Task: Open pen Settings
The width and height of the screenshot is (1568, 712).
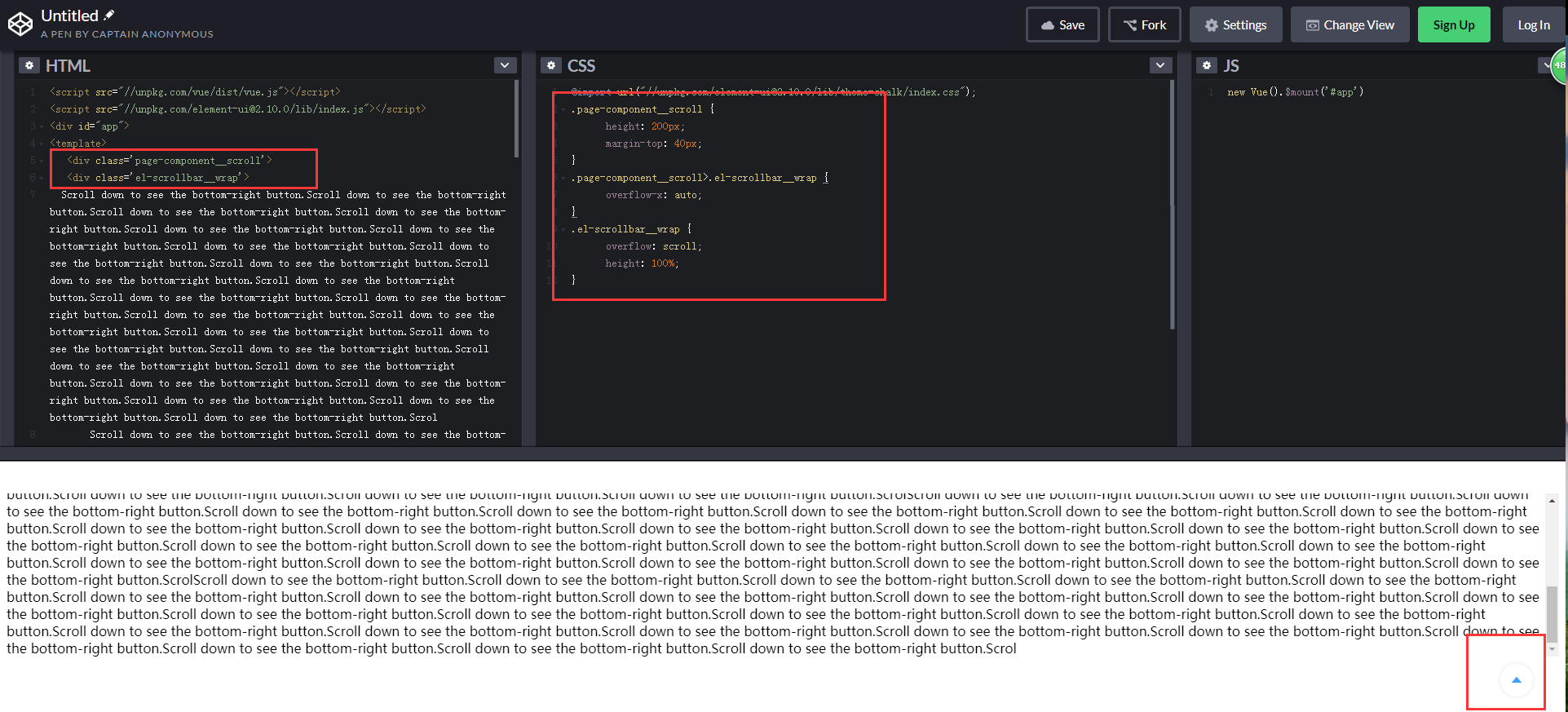Action: [x=1235, y=24]
